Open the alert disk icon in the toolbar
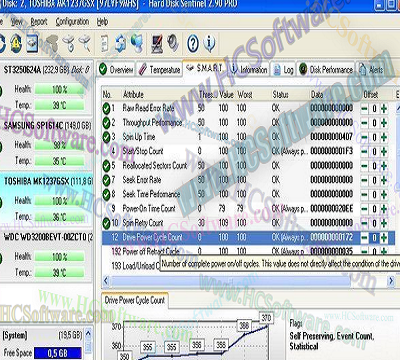The image size is (400, 360). click(x=16, y=43)
